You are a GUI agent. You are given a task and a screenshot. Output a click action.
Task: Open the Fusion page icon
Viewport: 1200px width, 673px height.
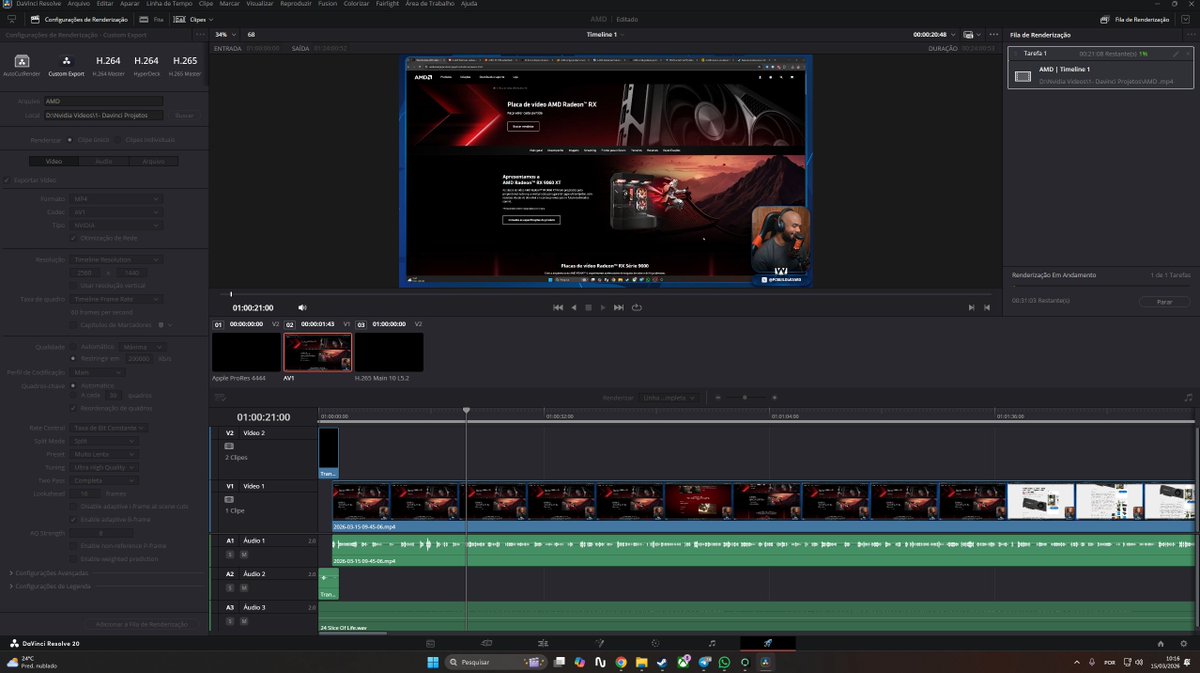click(x=599, y=643)
